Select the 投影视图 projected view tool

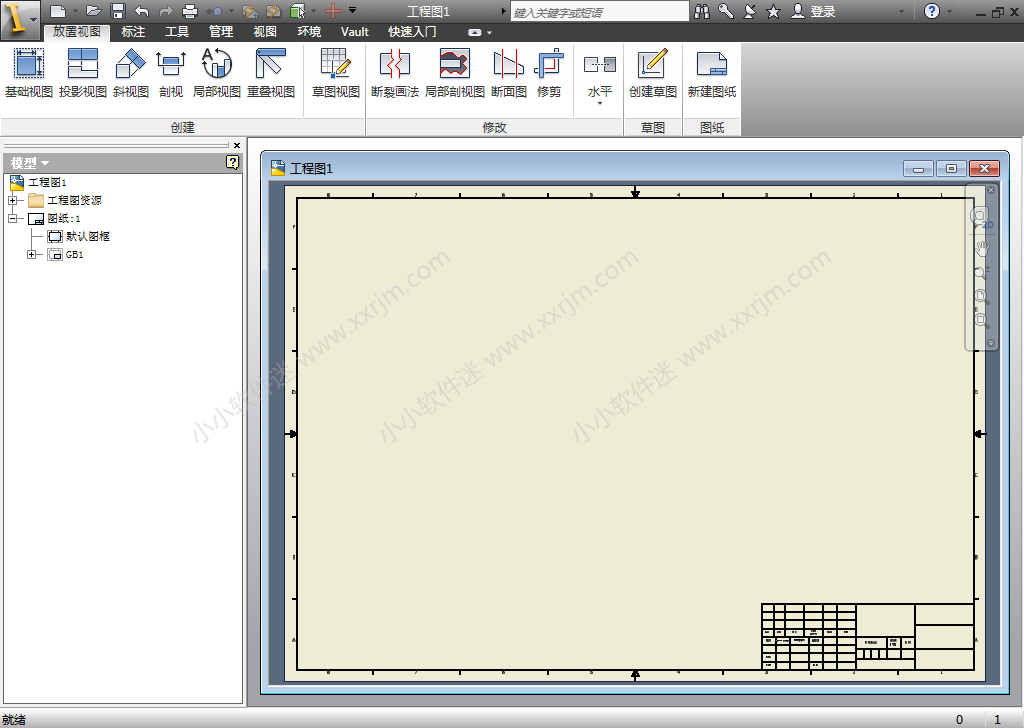pos(82,73)
